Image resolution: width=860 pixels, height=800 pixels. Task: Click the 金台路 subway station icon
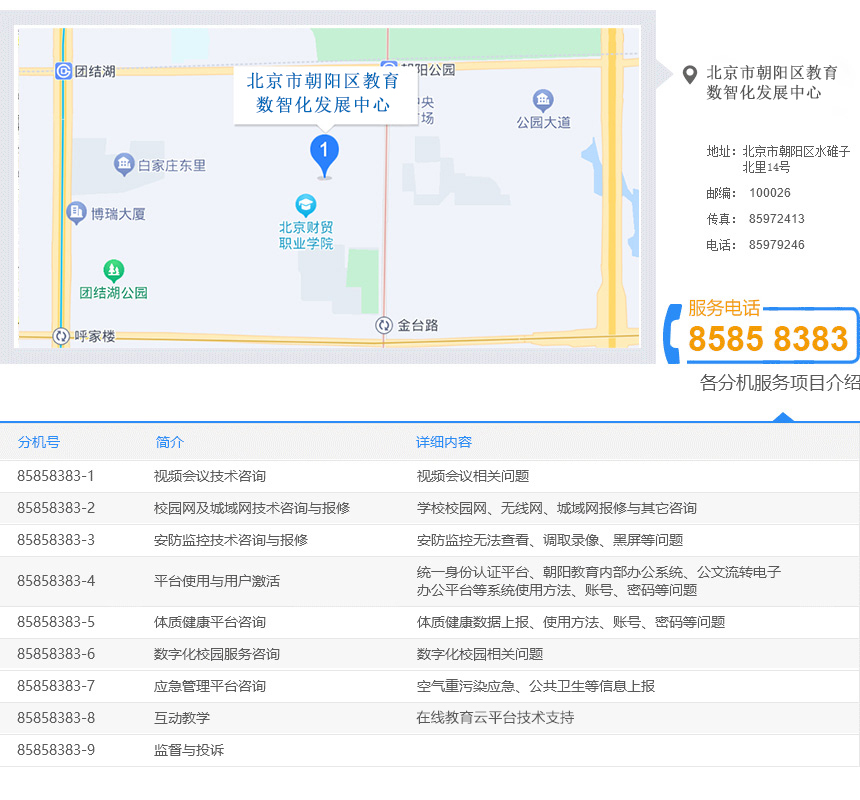click(x=384, y=325)
